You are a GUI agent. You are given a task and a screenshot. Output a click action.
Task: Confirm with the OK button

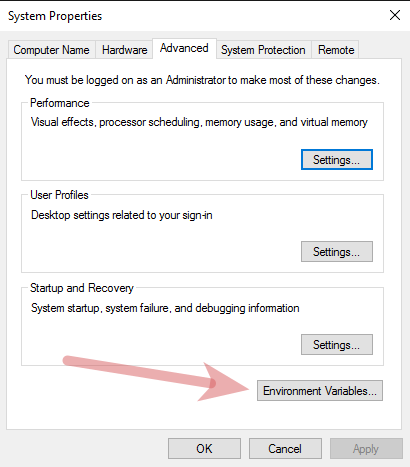click(204, 449)
